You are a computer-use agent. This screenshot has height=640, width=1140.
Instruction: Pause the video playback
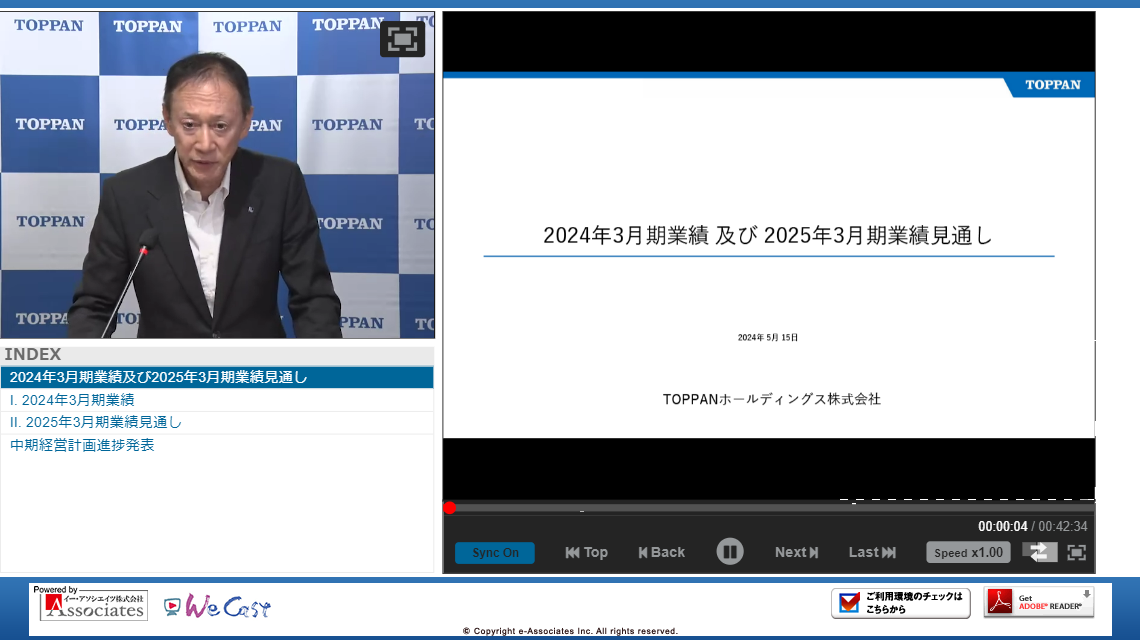(730, 552)
